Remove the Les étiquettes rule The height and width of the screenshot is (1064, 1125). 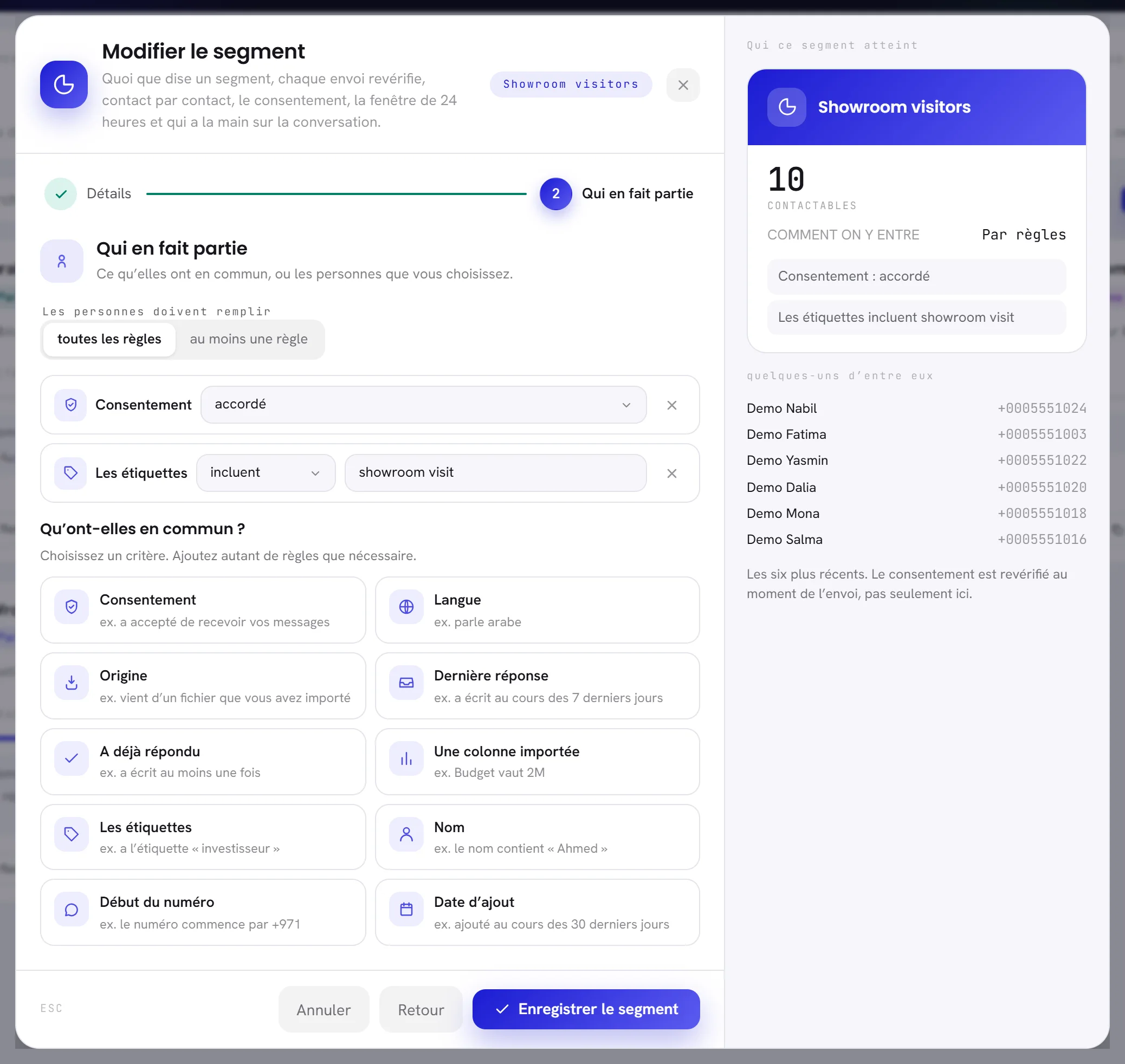[672, 473]
